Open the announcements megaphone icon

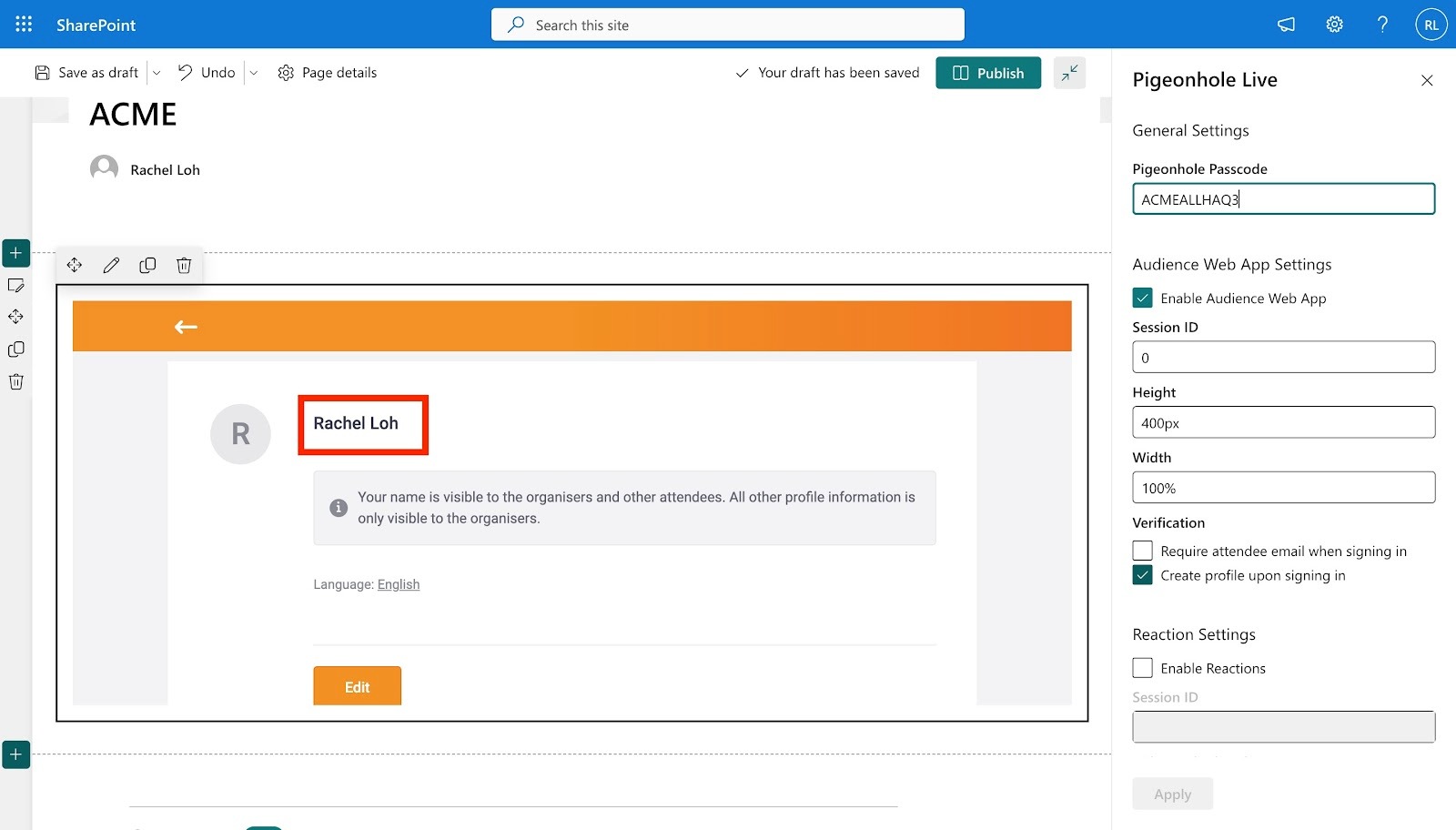pos(1285,25)
